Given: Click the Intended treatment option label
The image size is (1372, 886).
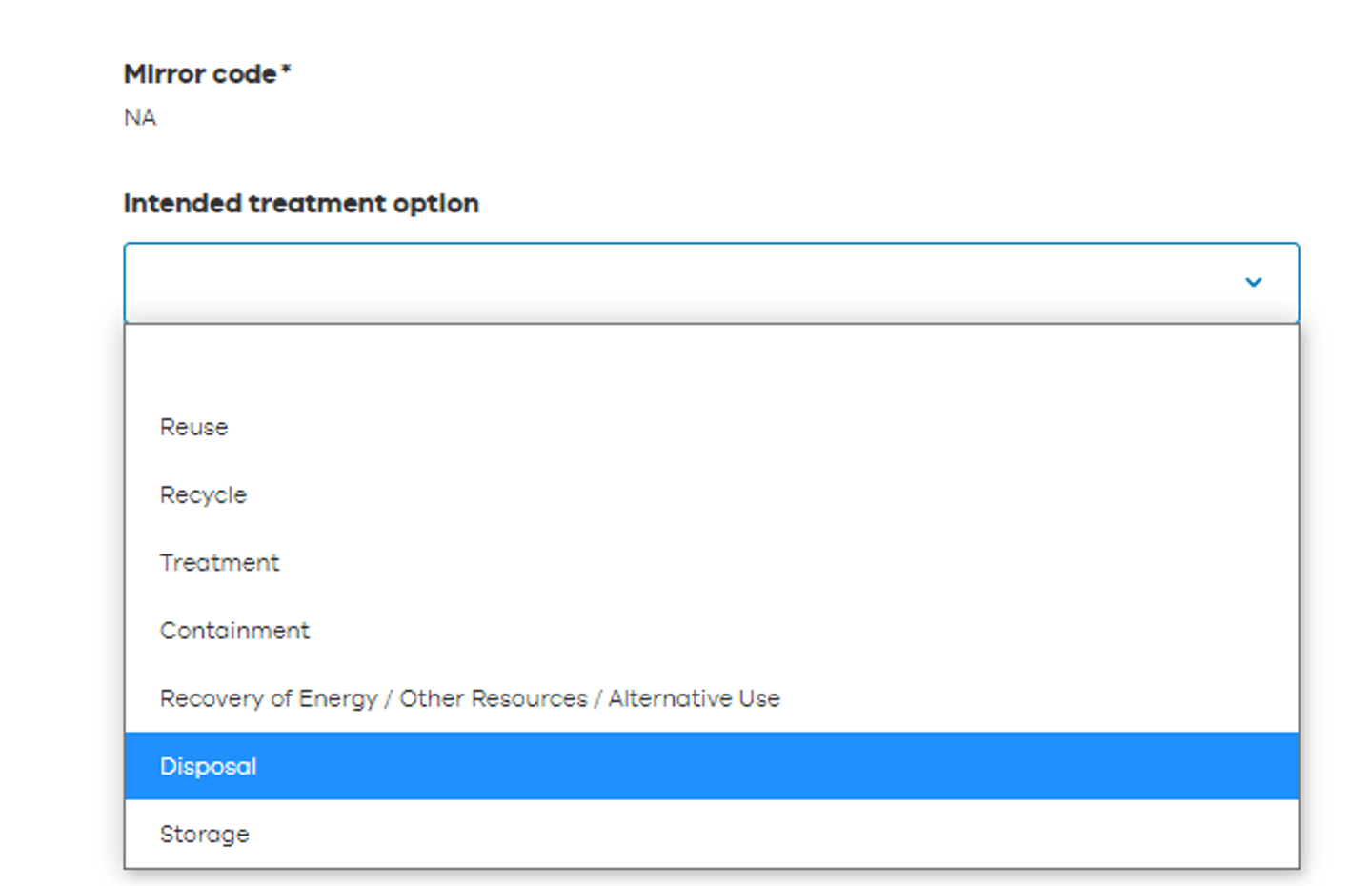Looking at the screenshot, I should pyautogui.click(x=301, y=204).
